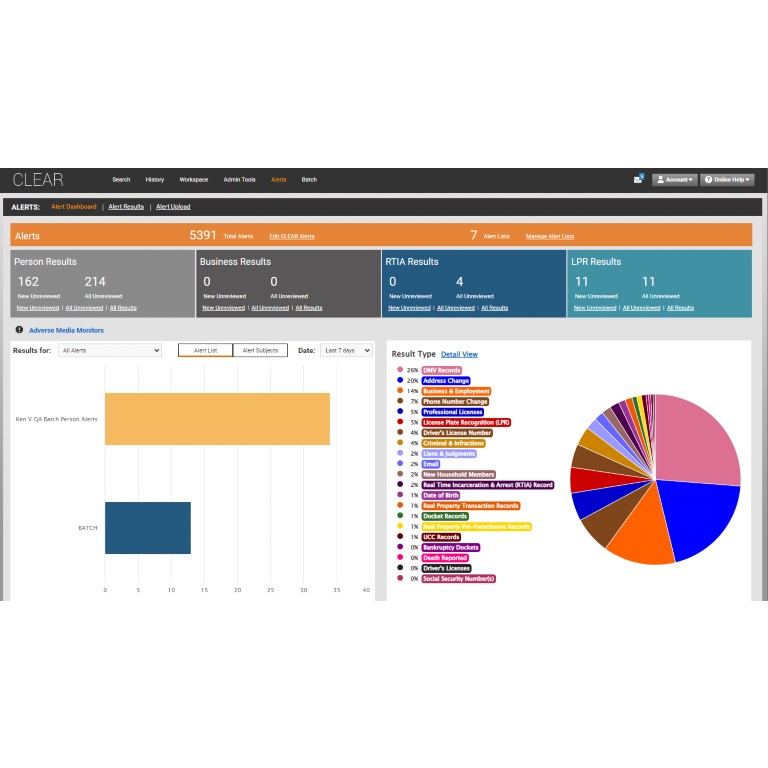Select the Email legend label

431,464
